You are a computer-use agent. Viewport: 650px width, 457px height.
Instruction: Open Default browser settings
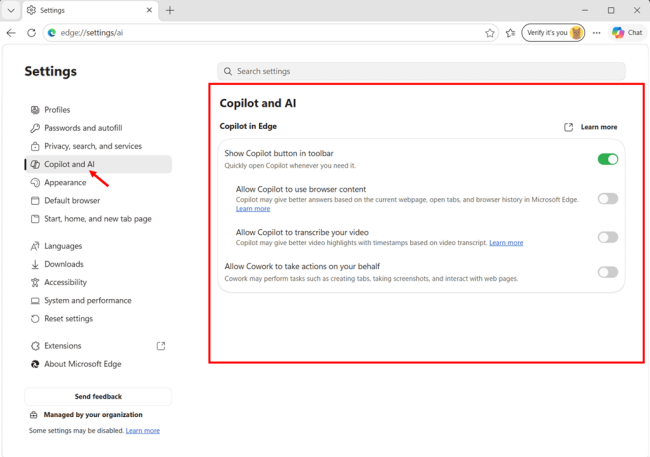click(x=98, y=201)
